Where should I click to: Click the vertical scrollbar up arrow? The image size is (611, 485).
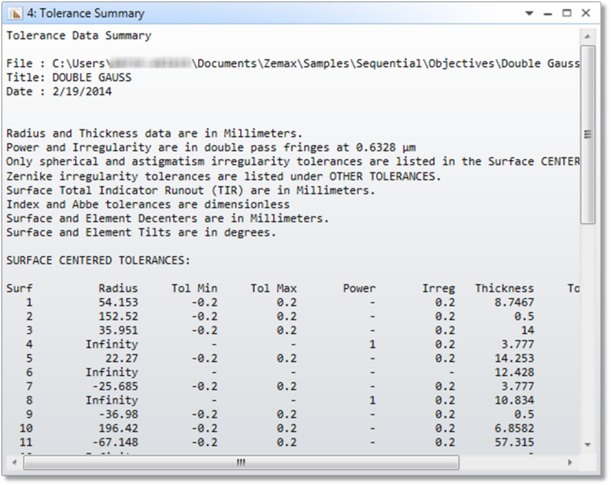coord(588,34)
